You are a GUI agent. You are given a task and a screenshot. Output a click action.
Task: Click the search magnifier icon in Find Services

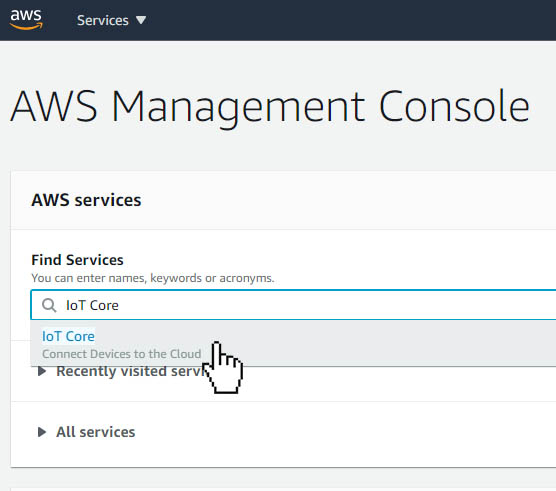click(x=49, y=305)
